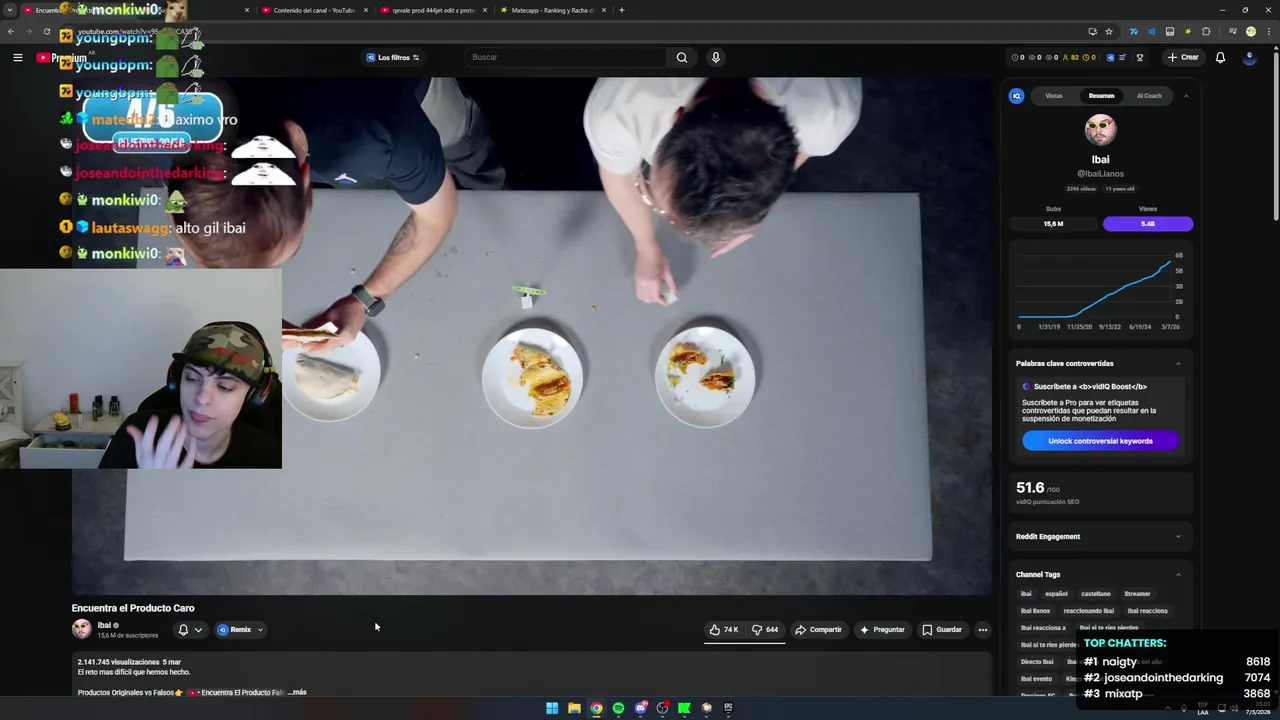Image resolution: width=1280 pixels, height=720 pixels.
Task: Open Spotify from the taskbar
Action: coord(618,708)
